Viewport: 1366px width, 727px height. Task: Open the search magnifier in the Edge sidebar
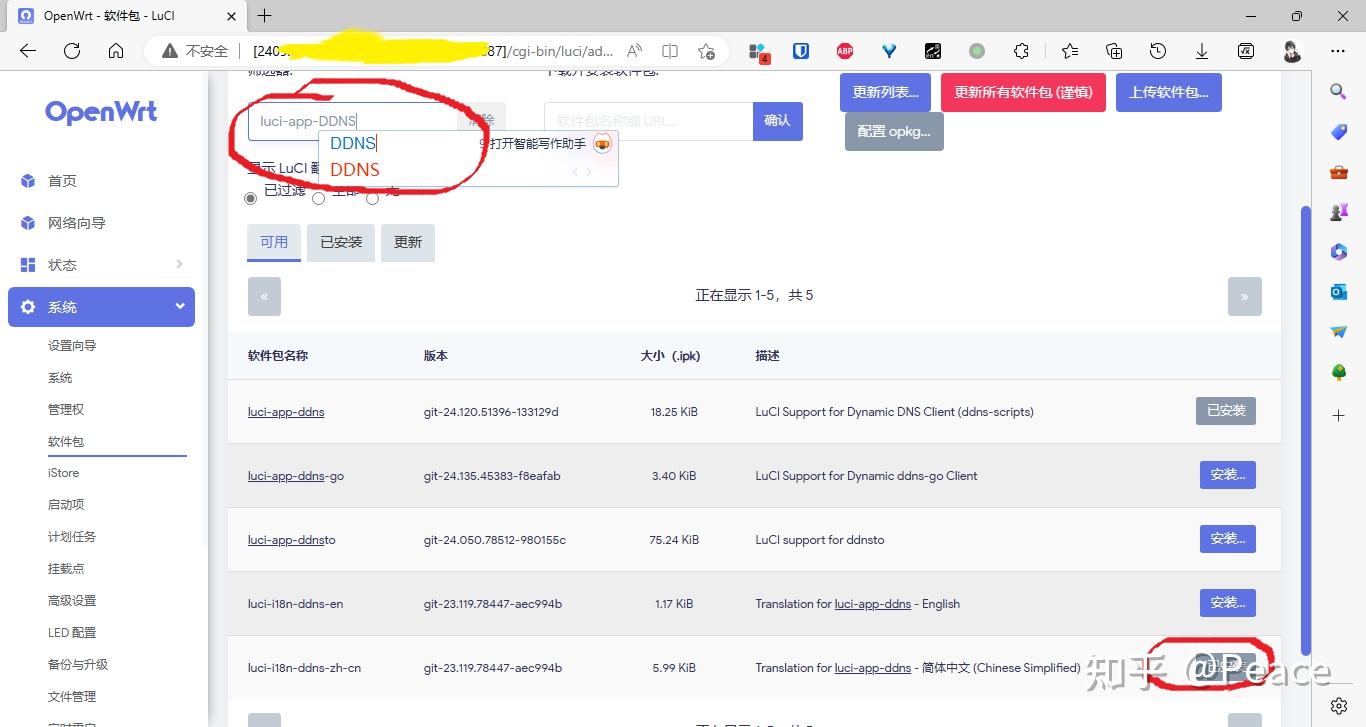1337,91
